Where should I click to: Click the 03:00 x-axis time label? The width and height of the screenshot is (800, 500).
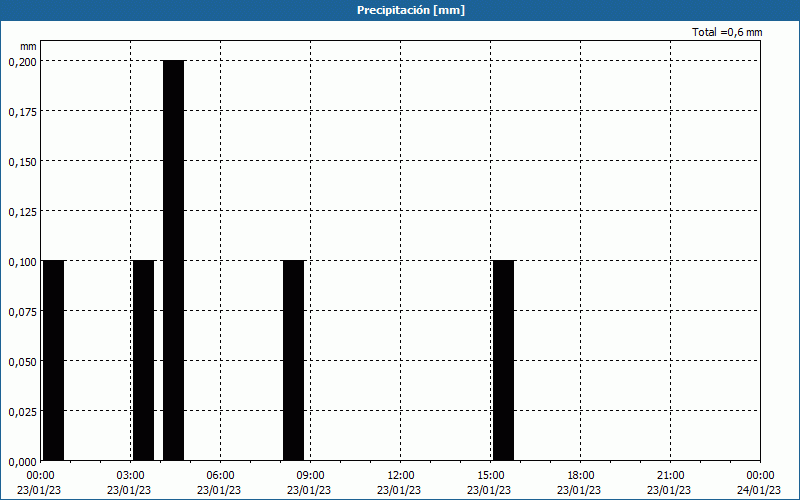(131, 476)
